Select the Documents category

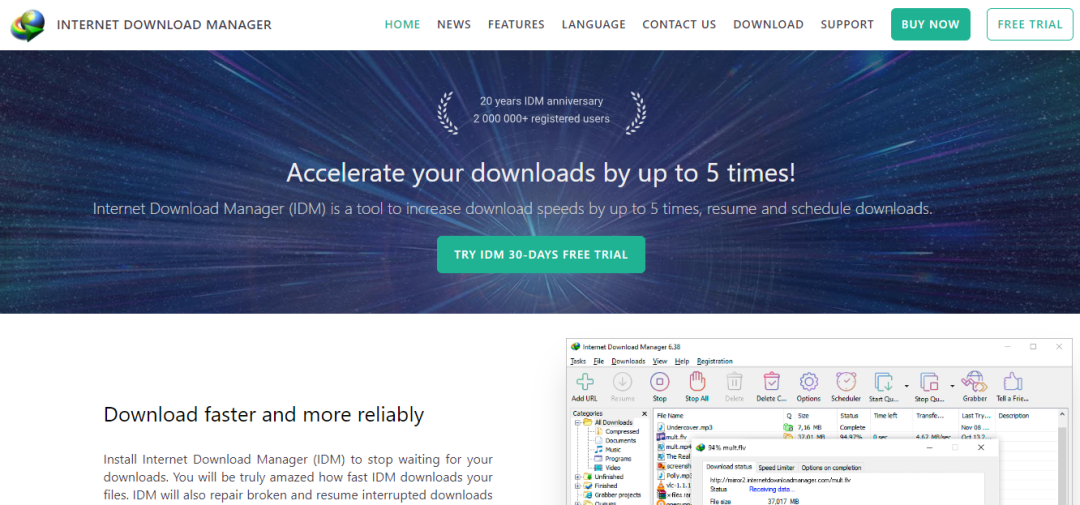pyautogui.click(x=614, y=440)
